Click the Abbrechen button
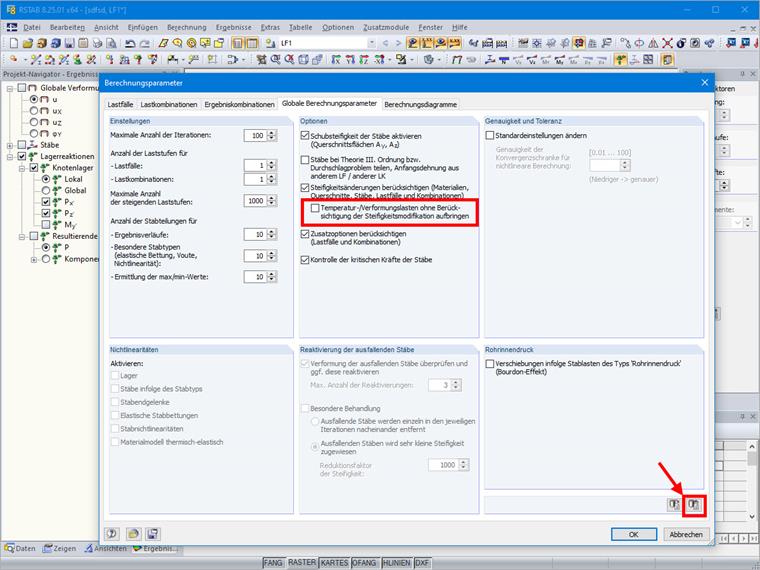Screen dimensions: 760x570 686,534
